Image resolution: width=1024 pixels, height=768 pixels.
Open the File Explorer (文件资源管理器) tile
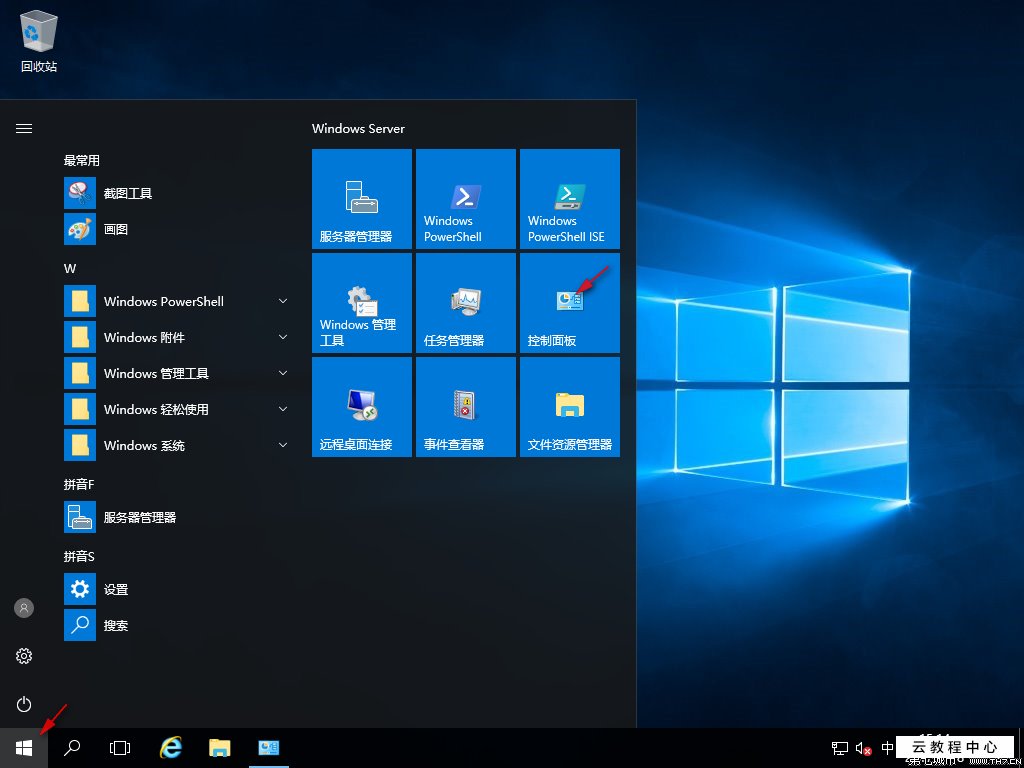tap(569, 407)
